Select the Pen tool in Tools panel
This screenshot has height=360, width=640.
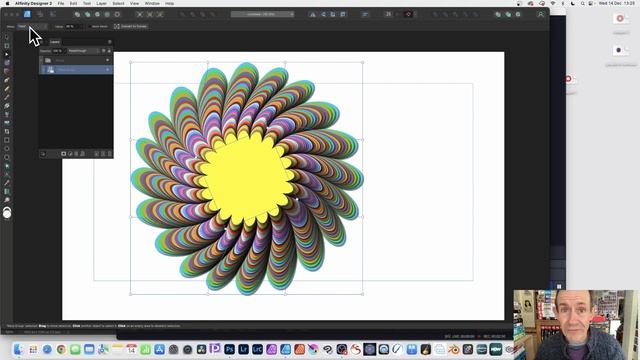(7, 80)
